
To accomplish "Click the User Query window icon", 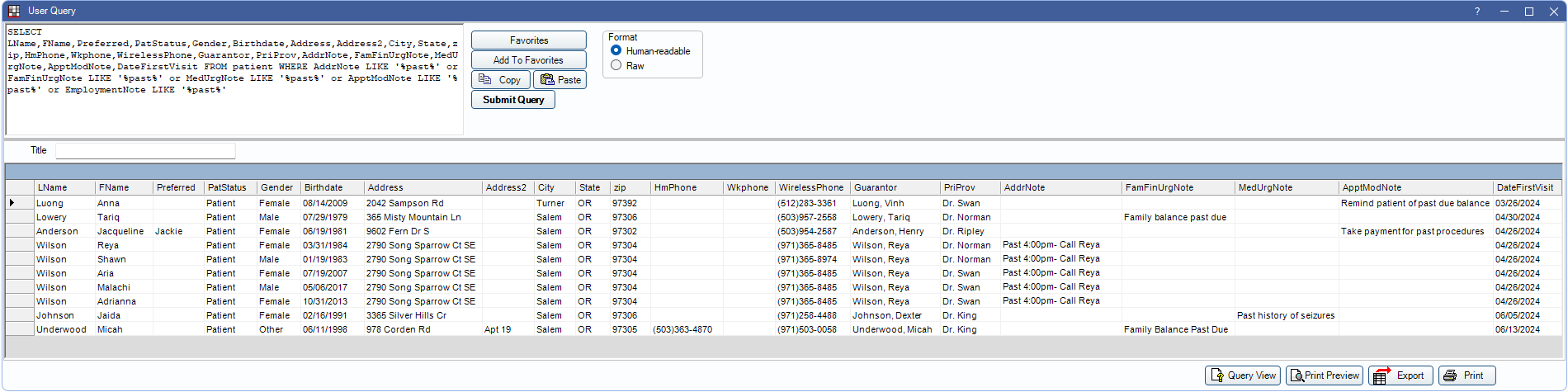I will click(x=13, y=11).
